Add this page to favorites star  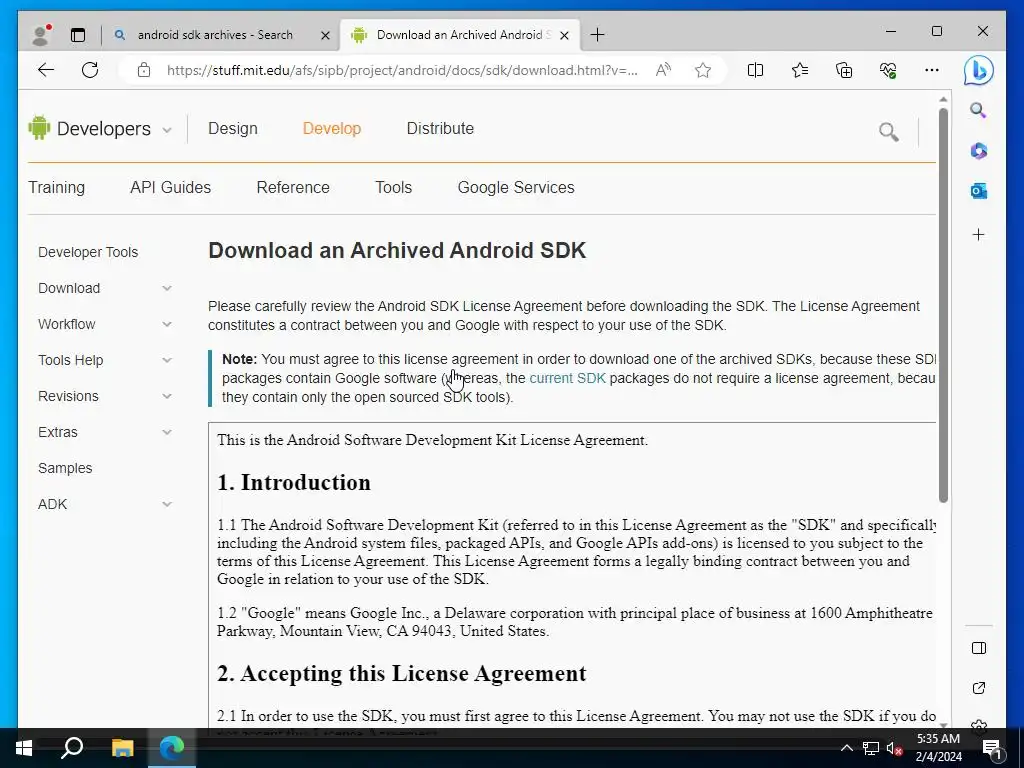pos(703,70)
